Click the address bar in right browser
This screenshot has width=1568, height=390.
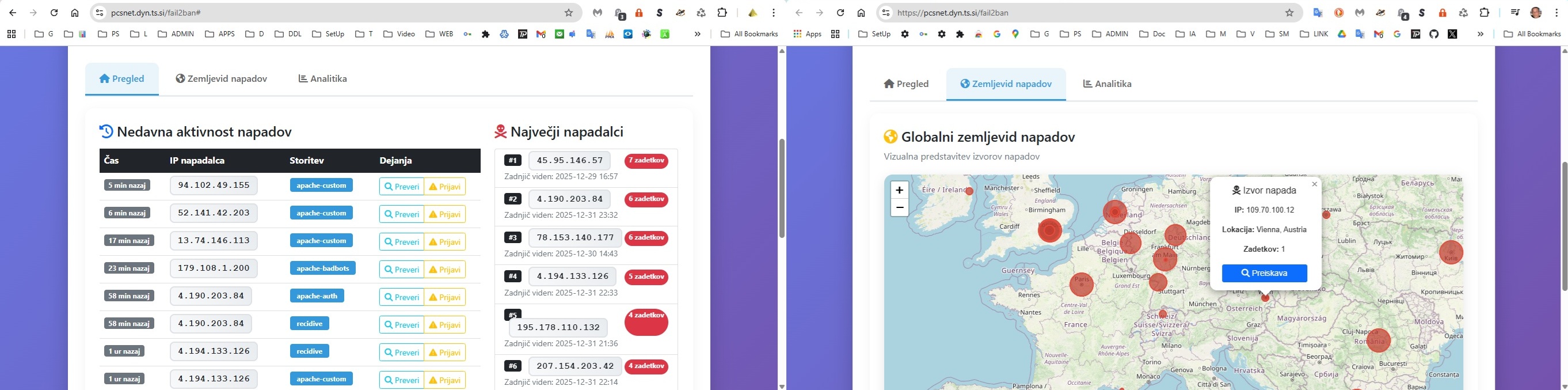pos(1083,13)
